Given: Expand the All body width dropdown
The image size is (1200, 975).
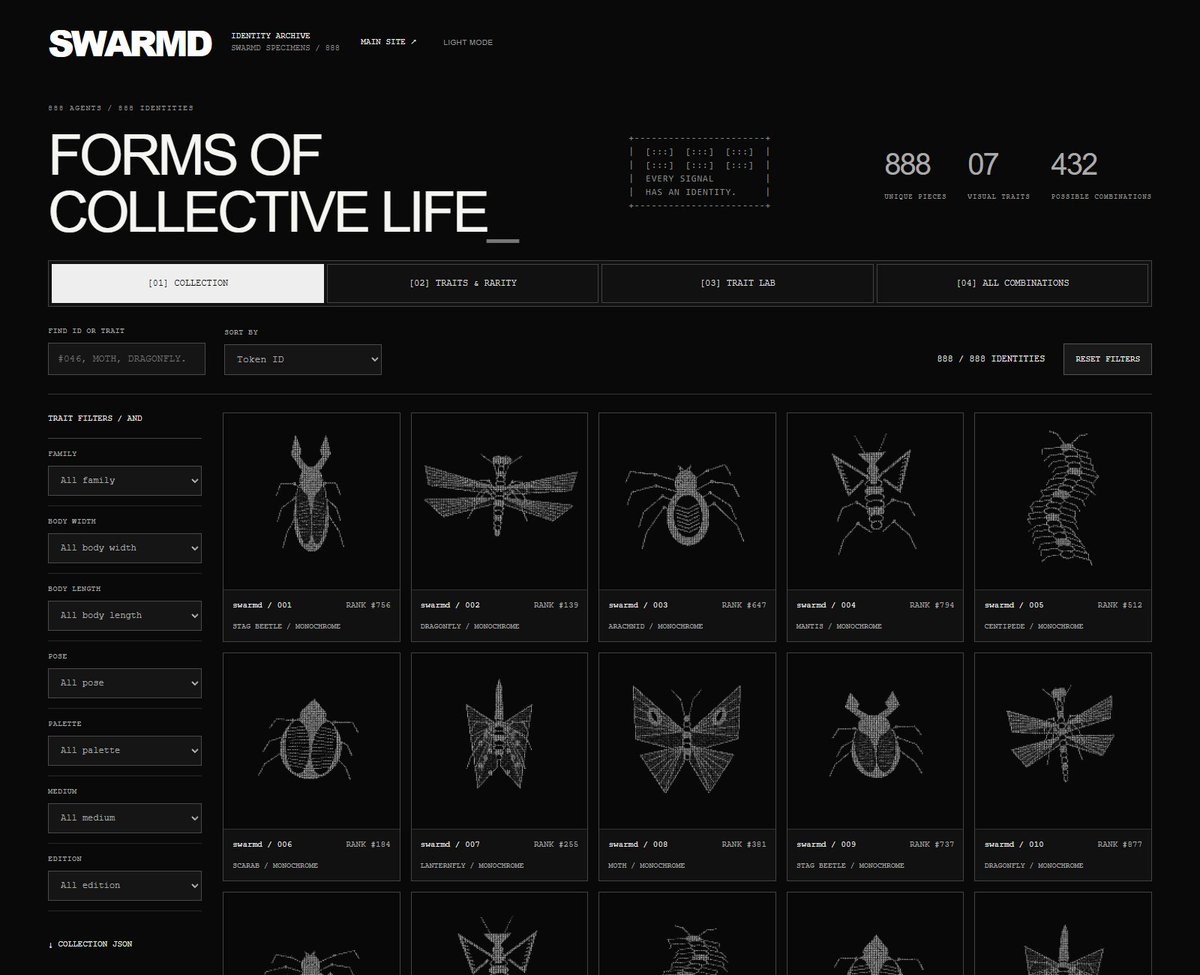Looking at the screenshot, I should [x=125, y=548].
